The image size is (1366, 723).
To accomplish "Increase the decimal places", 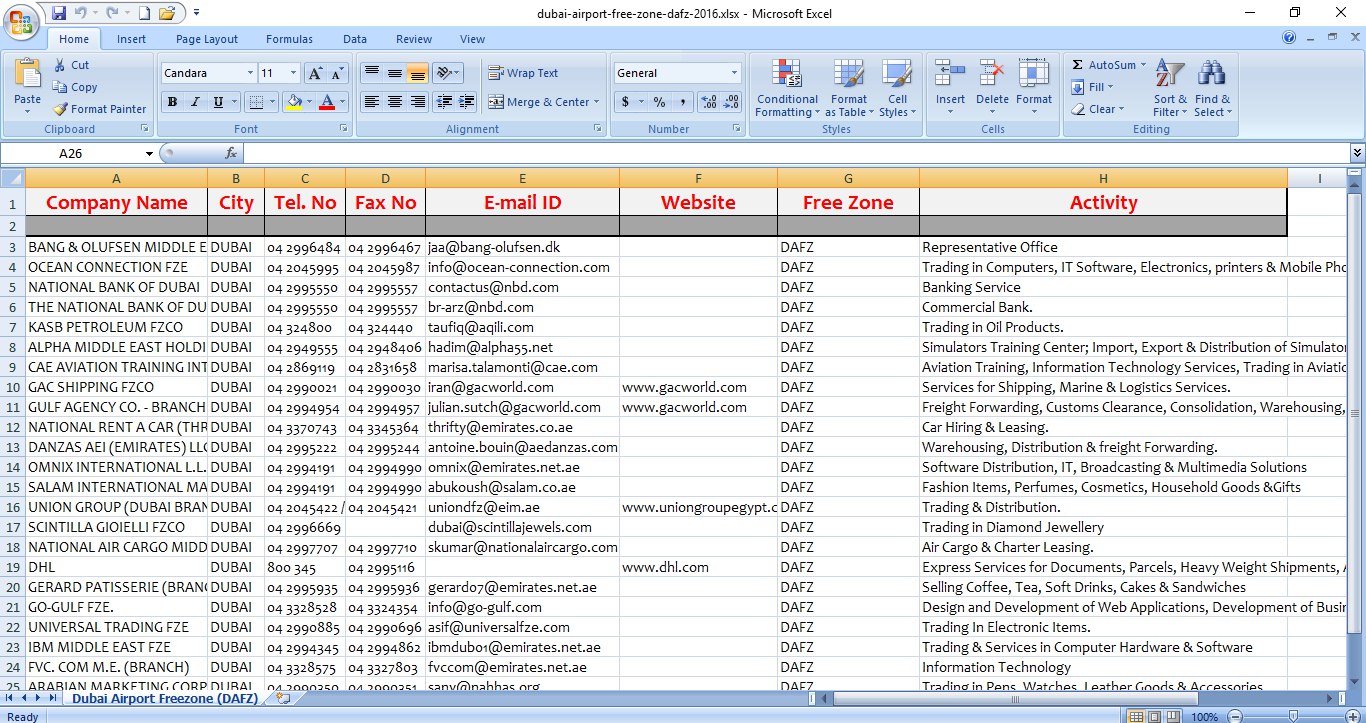I will pos(709,102).
